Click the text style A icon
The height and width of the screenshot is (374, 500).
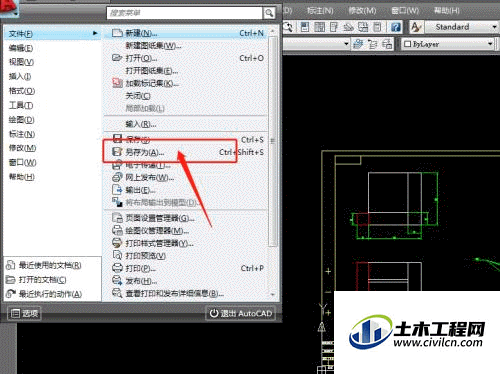(x=416, y=27)
